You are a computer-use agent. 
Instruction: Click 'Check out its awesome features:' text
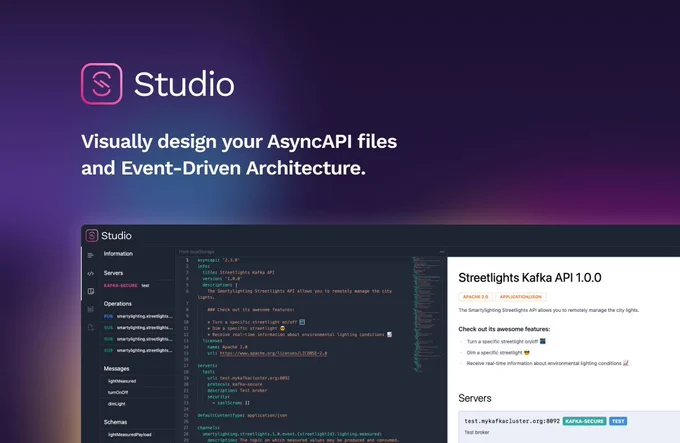(504, 329)
